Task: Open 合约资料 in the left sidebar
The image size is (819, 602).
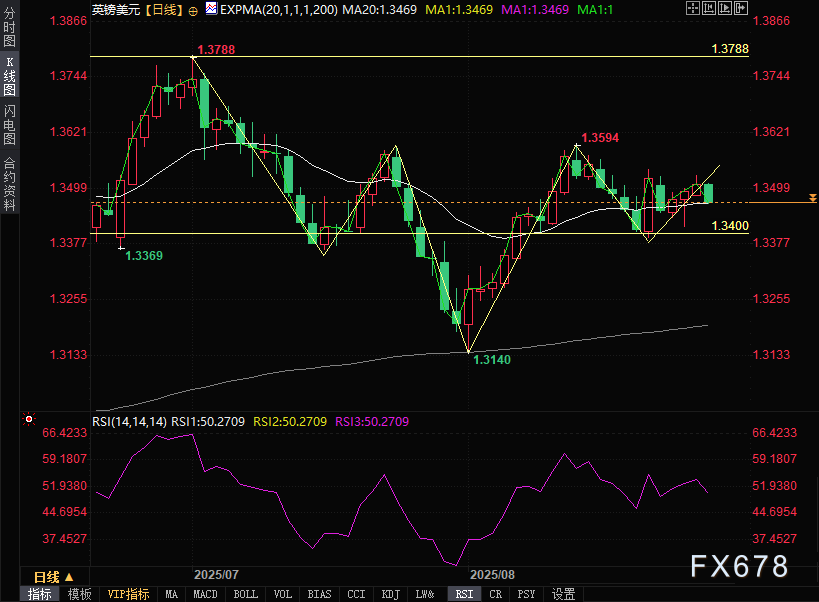Action: (x=9, y=182)
